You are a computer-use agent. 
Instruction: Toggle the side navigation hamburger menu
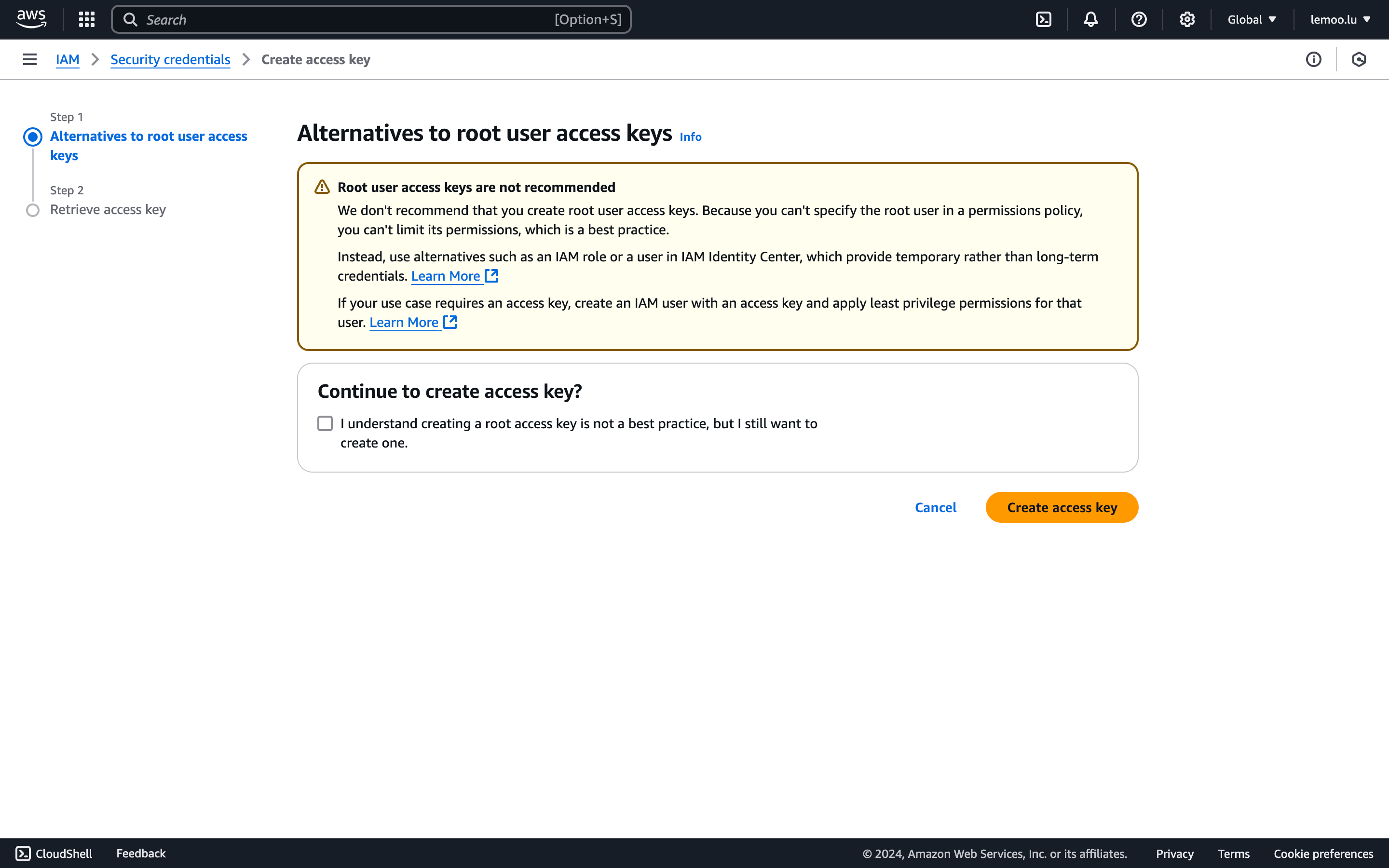point(30,59)
